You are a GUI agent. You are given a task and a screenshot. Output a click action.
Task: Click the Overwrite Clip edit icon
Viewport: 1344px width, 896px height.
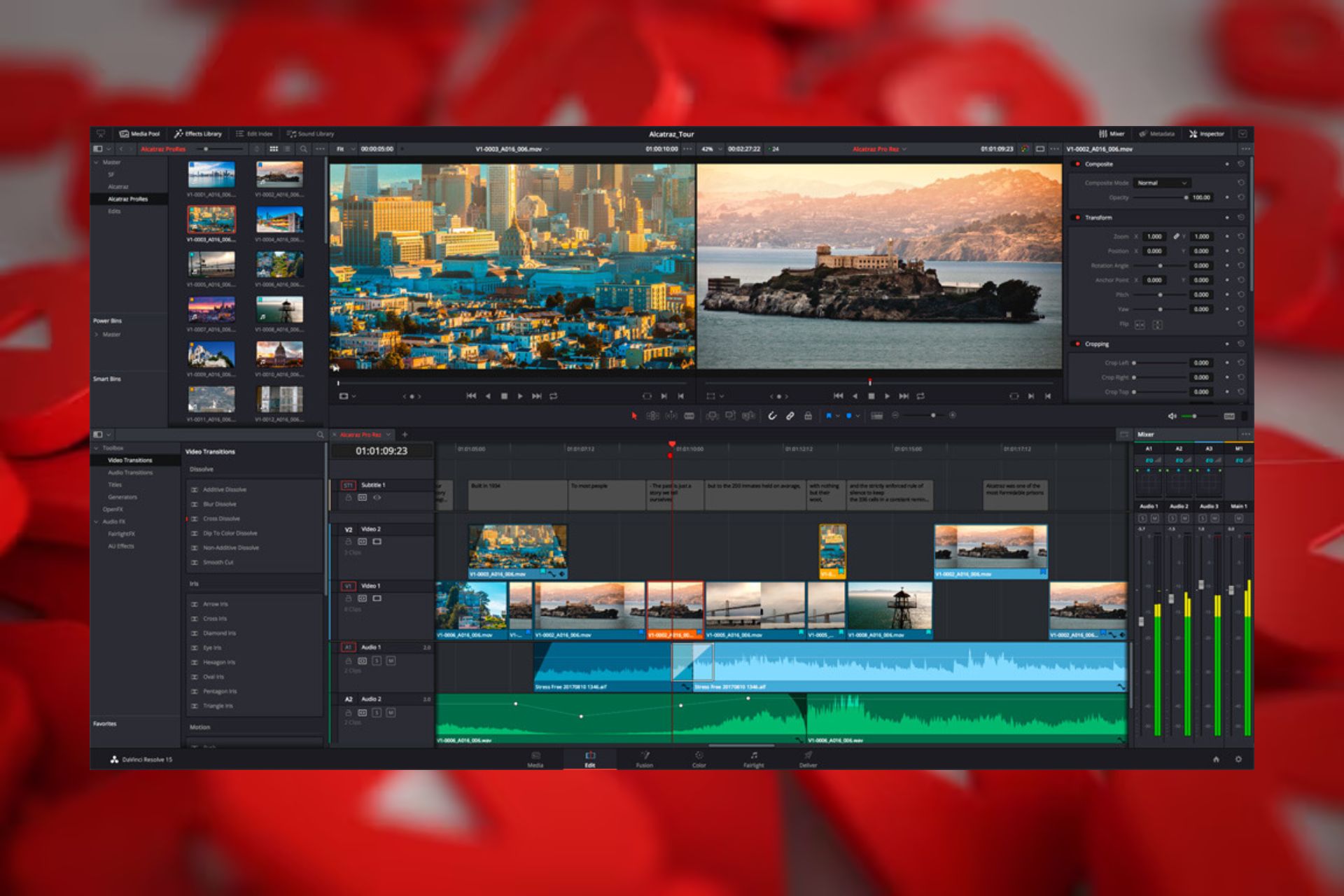coord(730,416)
